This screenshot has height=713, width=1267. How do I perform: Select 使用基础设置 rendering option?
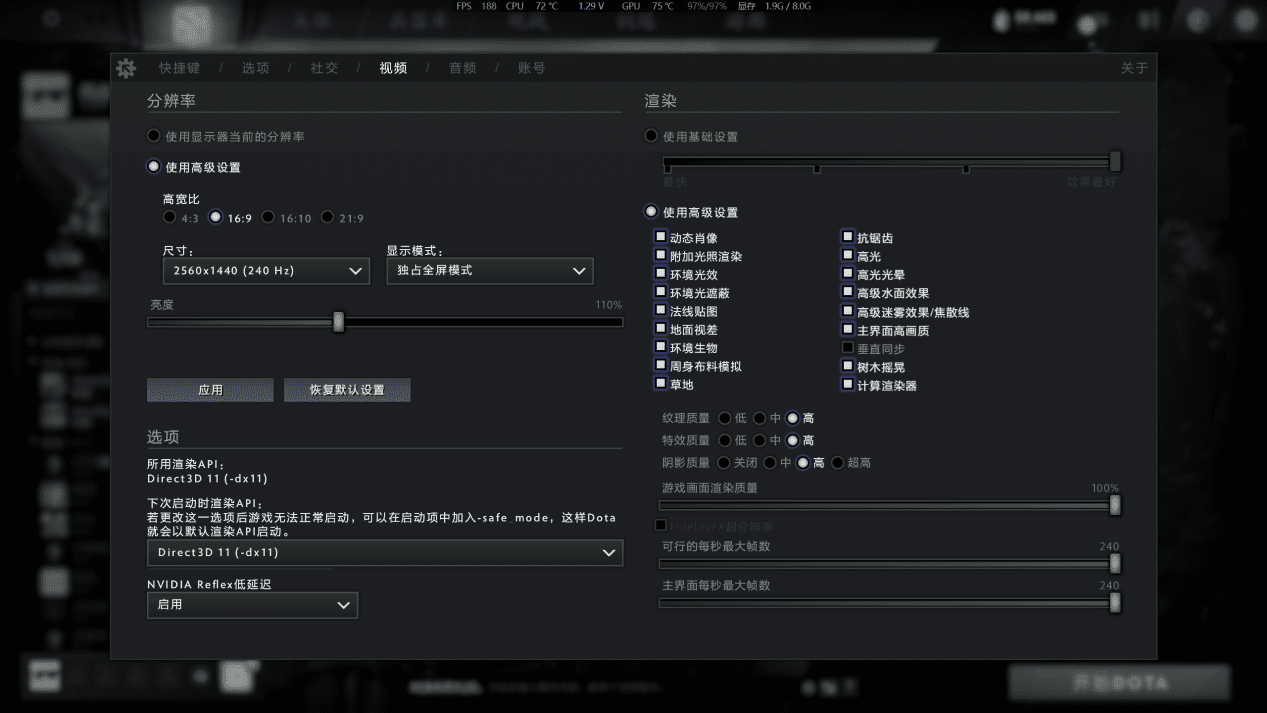tap(652, 136)
